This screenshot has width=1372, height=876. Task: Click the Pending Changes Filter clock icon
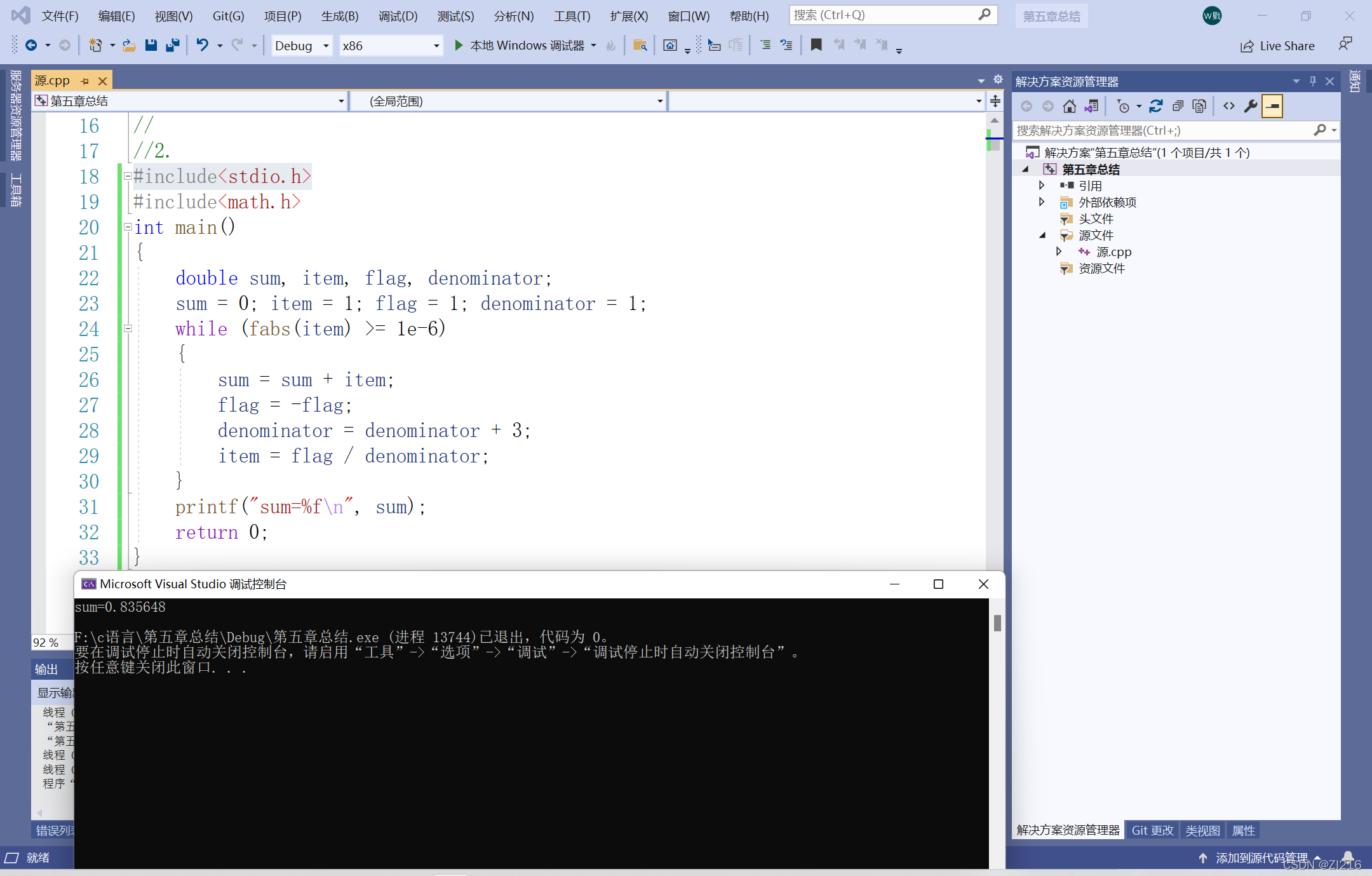point(1123,106)
